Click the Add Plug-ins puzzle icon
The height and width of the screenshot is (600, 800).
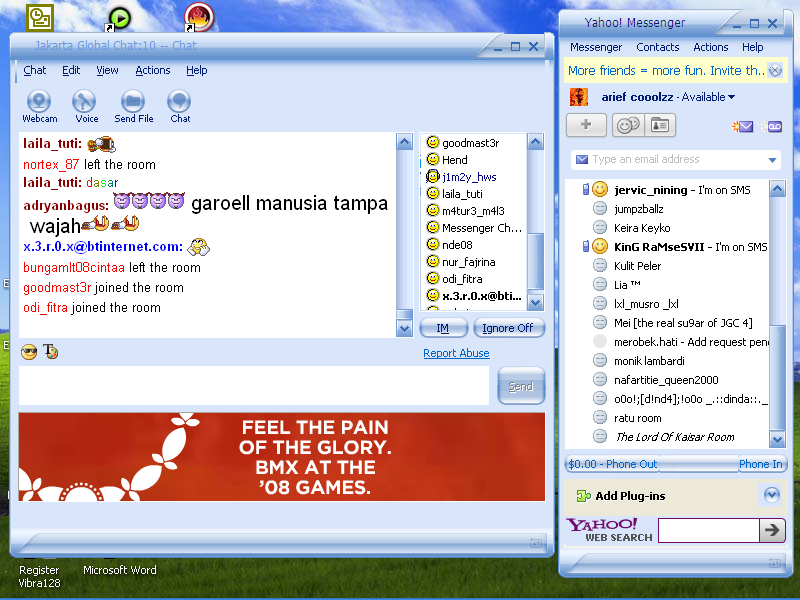point(583,496)
